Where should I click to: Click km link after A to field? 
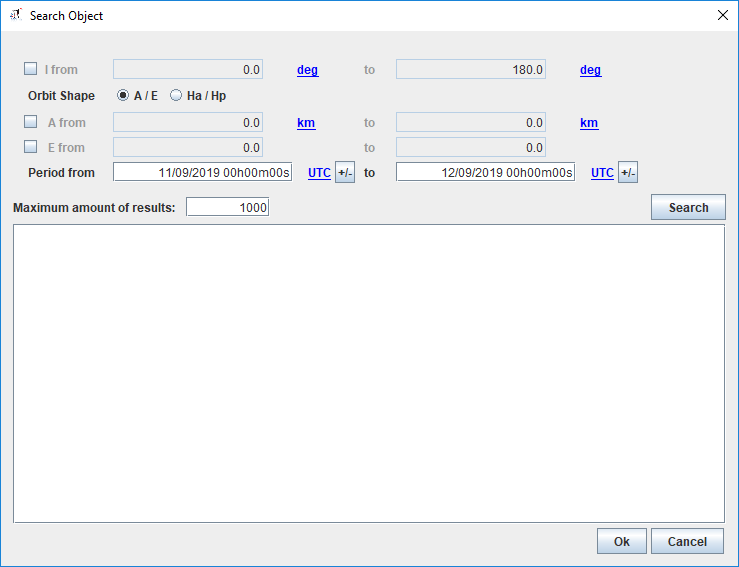(x=589, y=123)
